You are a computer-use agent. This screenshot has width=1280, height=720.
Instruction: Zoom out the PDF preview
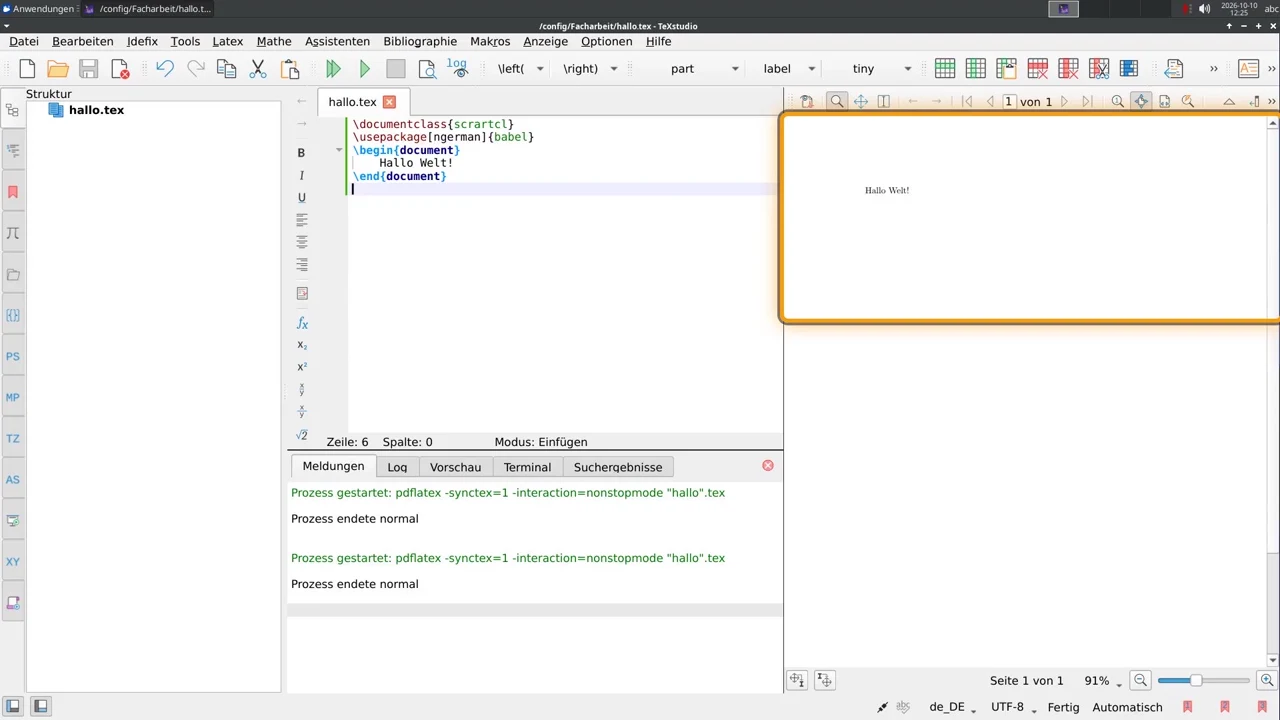click(x=1140, y=681)
